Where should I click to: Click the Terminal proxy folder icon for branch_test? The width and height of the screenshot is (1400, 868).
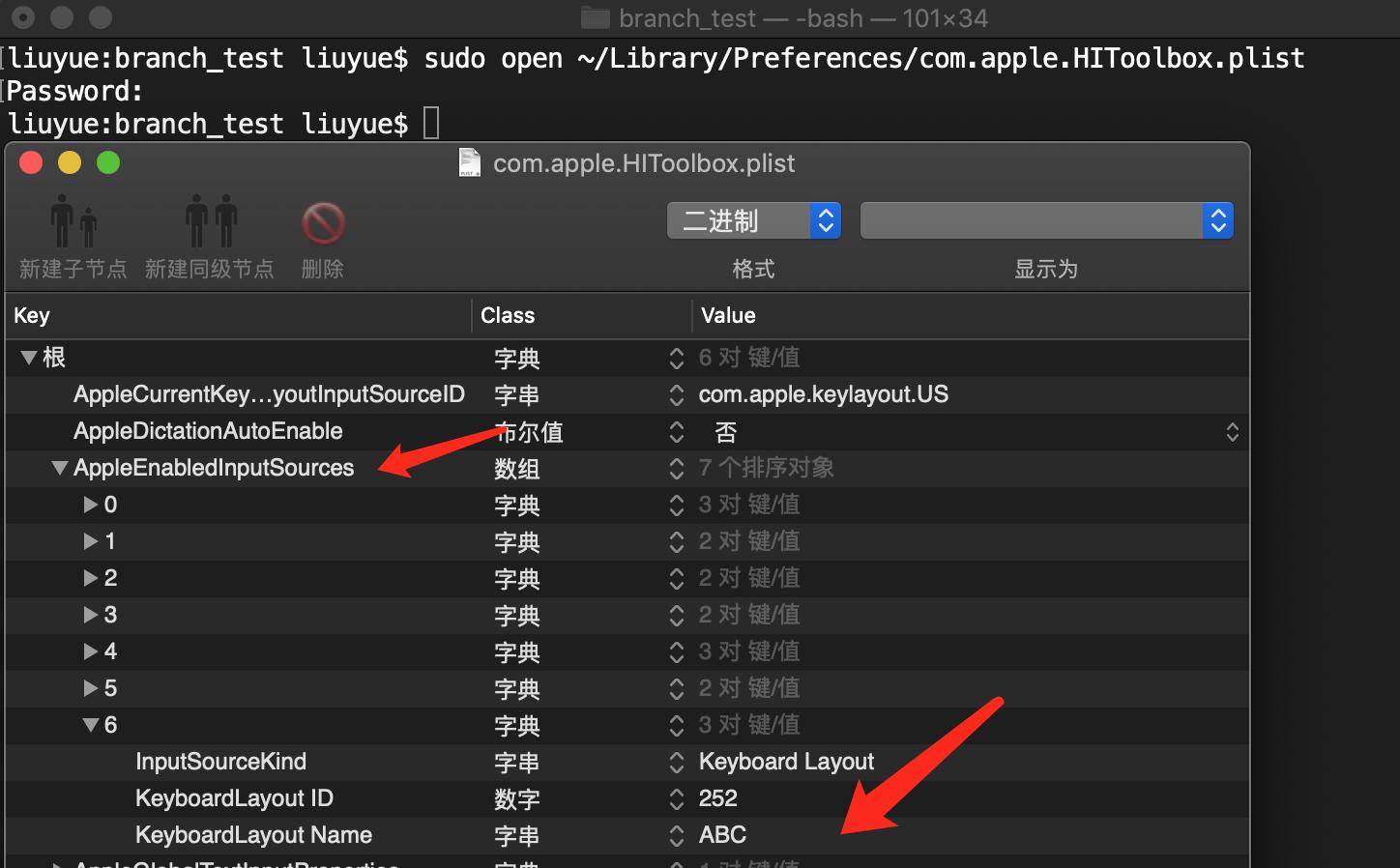[x=594, y=17]
